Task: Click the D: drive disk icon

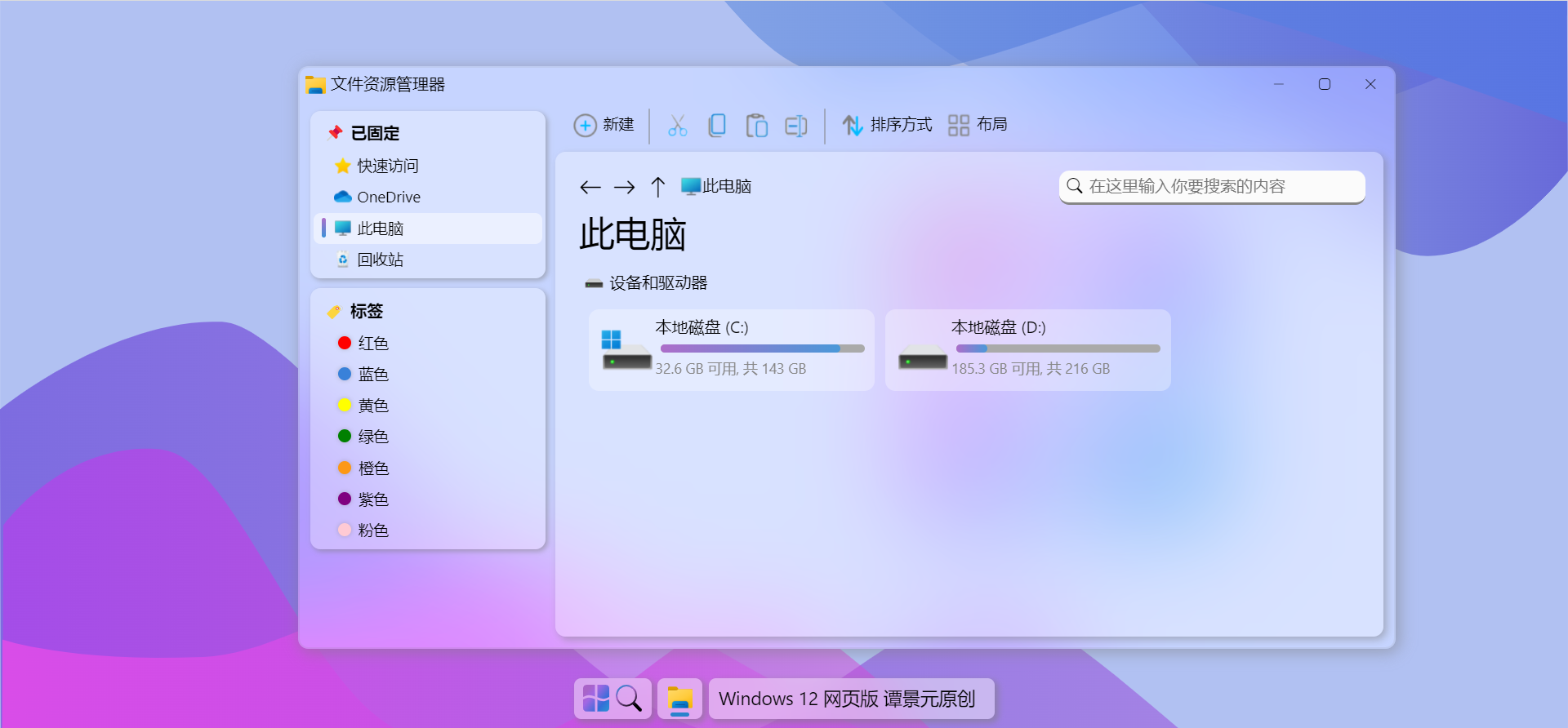Action: click(x=923, y=357)
